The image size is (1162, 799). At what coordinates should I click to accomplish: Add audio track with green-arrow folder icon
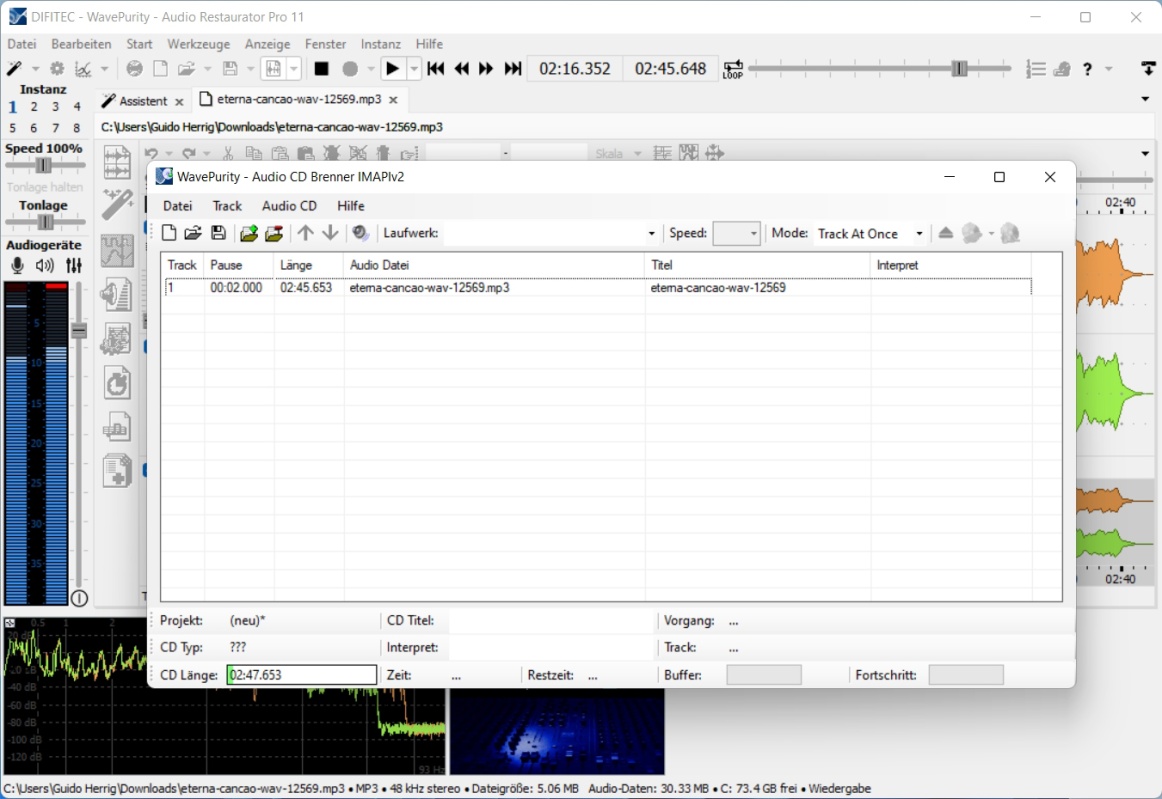[x=249, y=233]
